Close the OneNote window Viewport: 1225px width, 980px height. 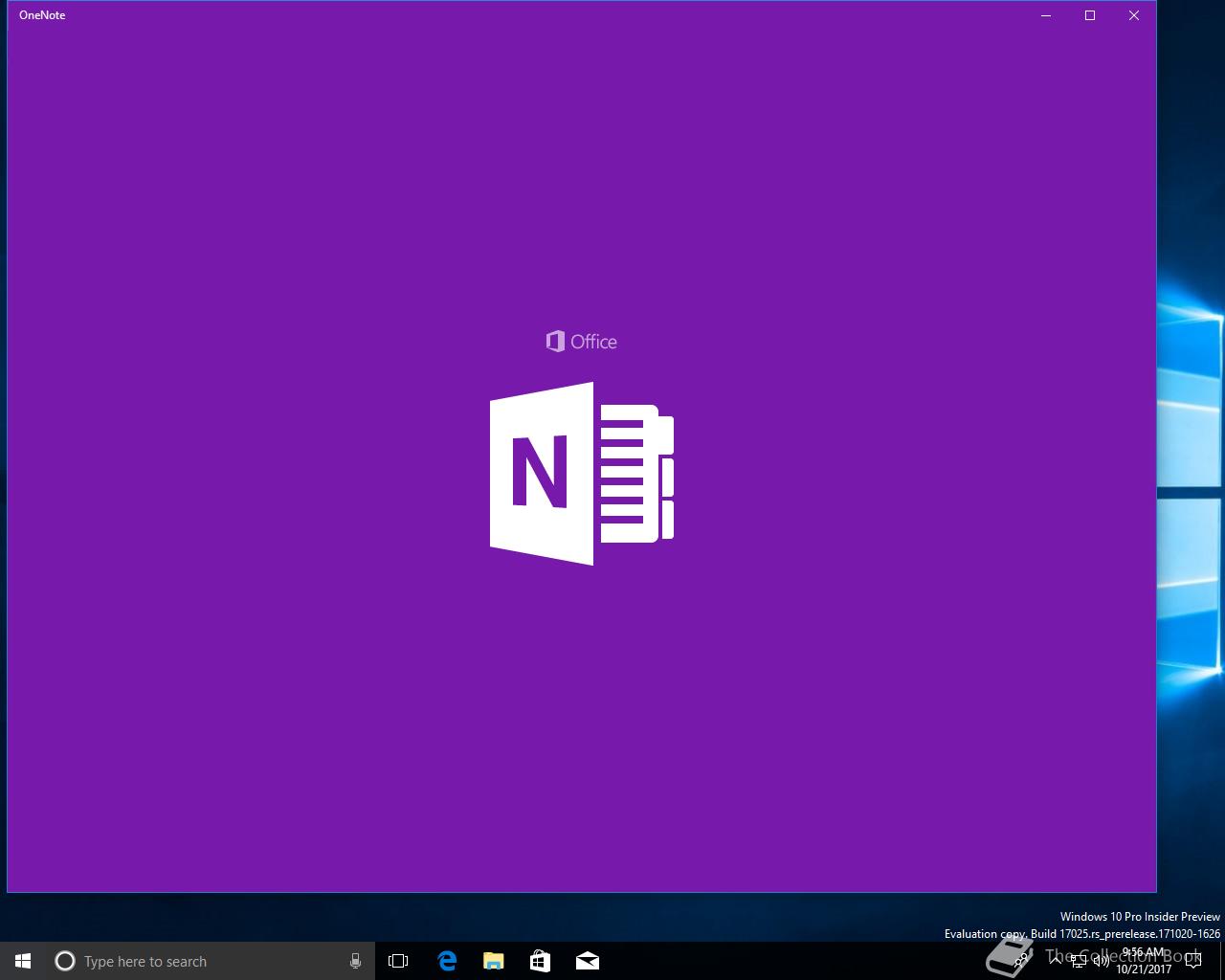tap(1134, 15)
